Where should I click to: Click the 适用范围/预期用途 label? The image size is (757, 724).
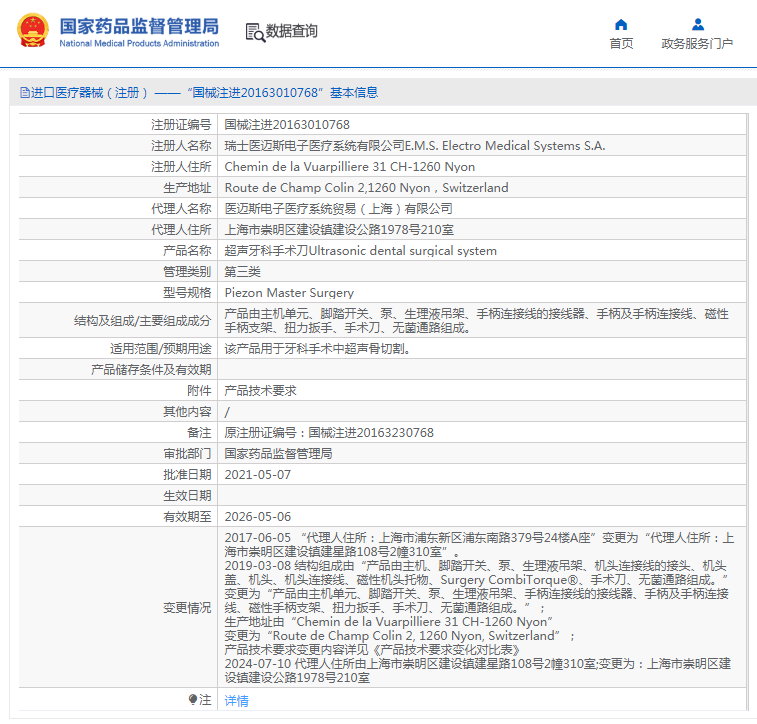pyautogui.click(x=161, y=348)
